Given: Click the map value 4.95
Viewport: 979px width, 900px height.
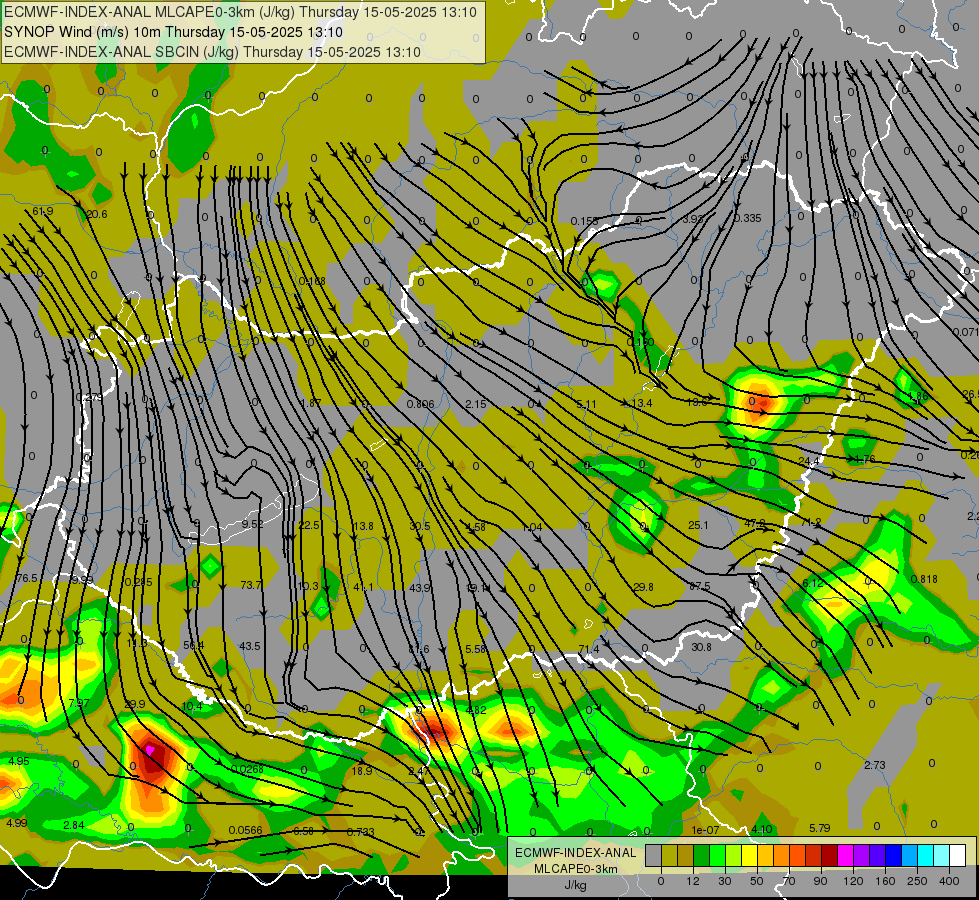Looking at the screenshot, I should point(19,761).
